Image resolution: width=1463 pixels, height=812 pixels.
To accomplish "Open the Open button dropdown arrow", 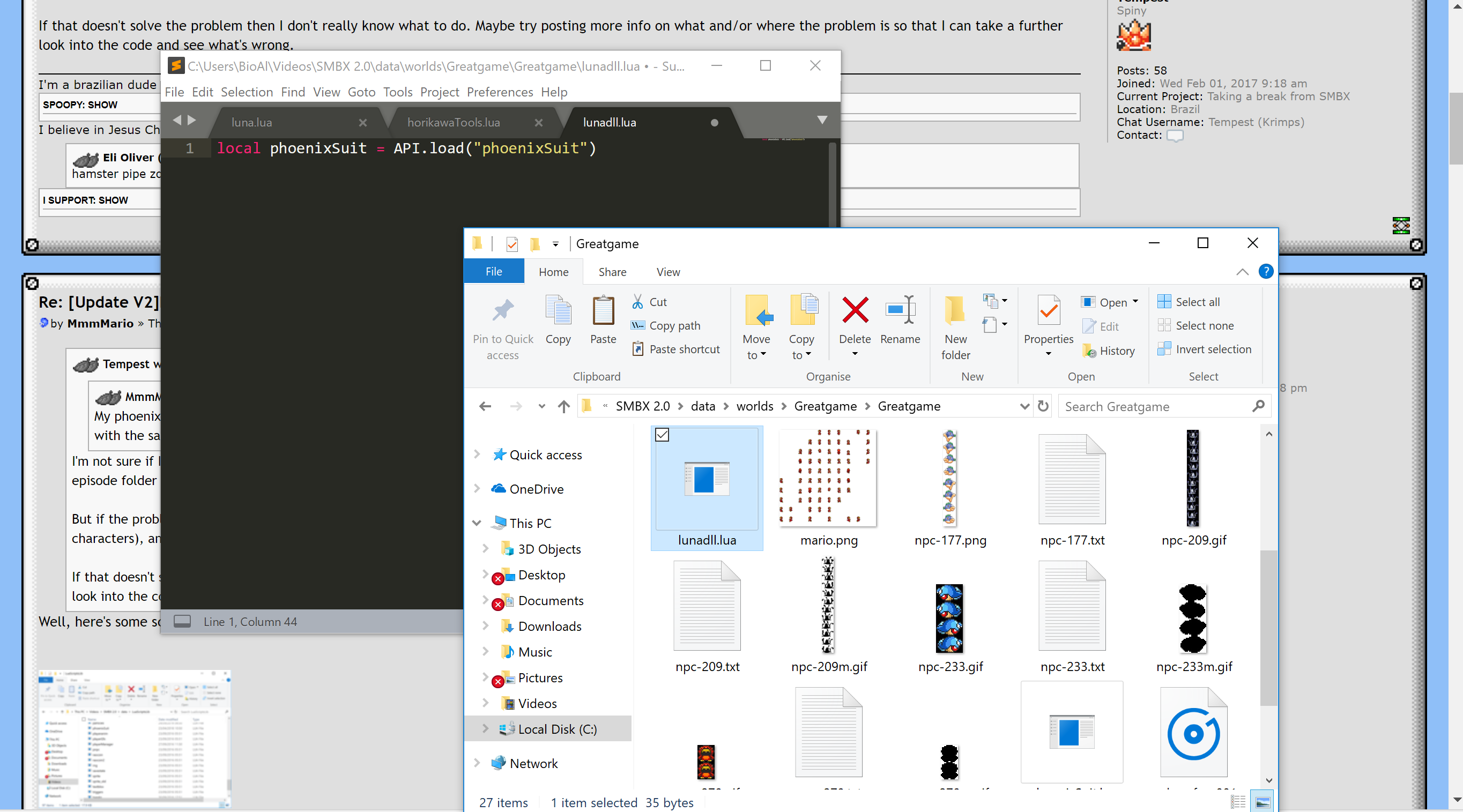I will pyautogui.click(x=1135, y=302).
